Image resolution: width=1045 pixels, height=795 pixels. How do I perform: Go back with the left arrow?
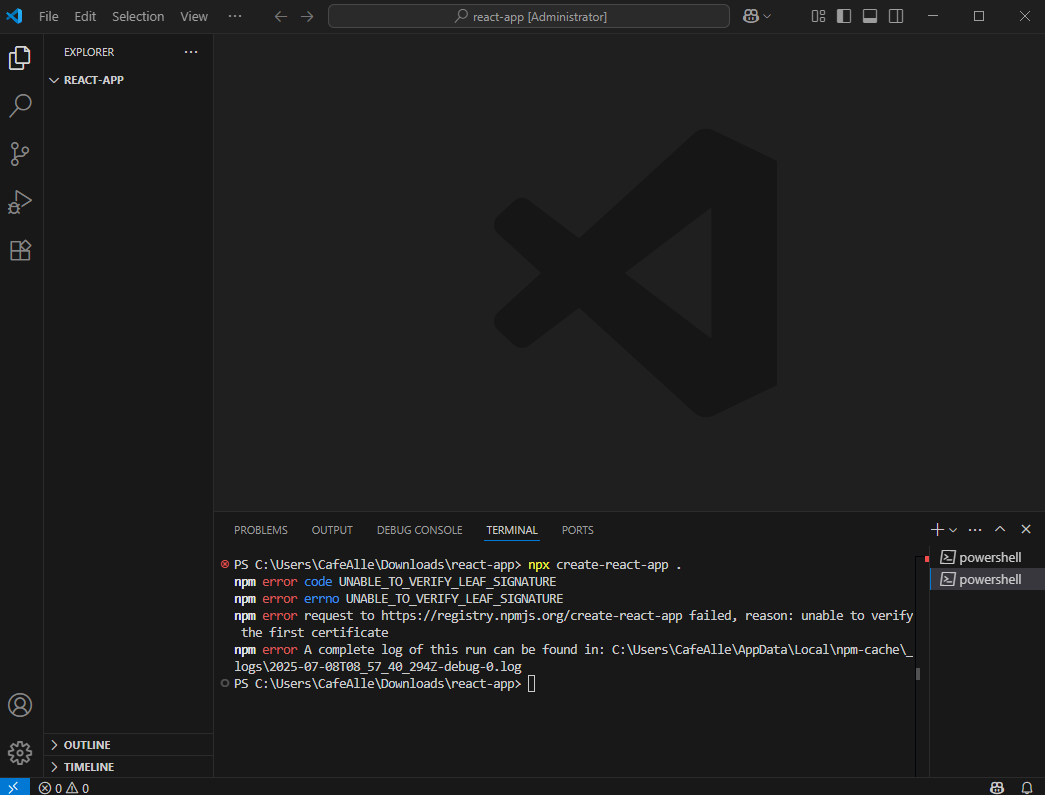coord(281,17)
